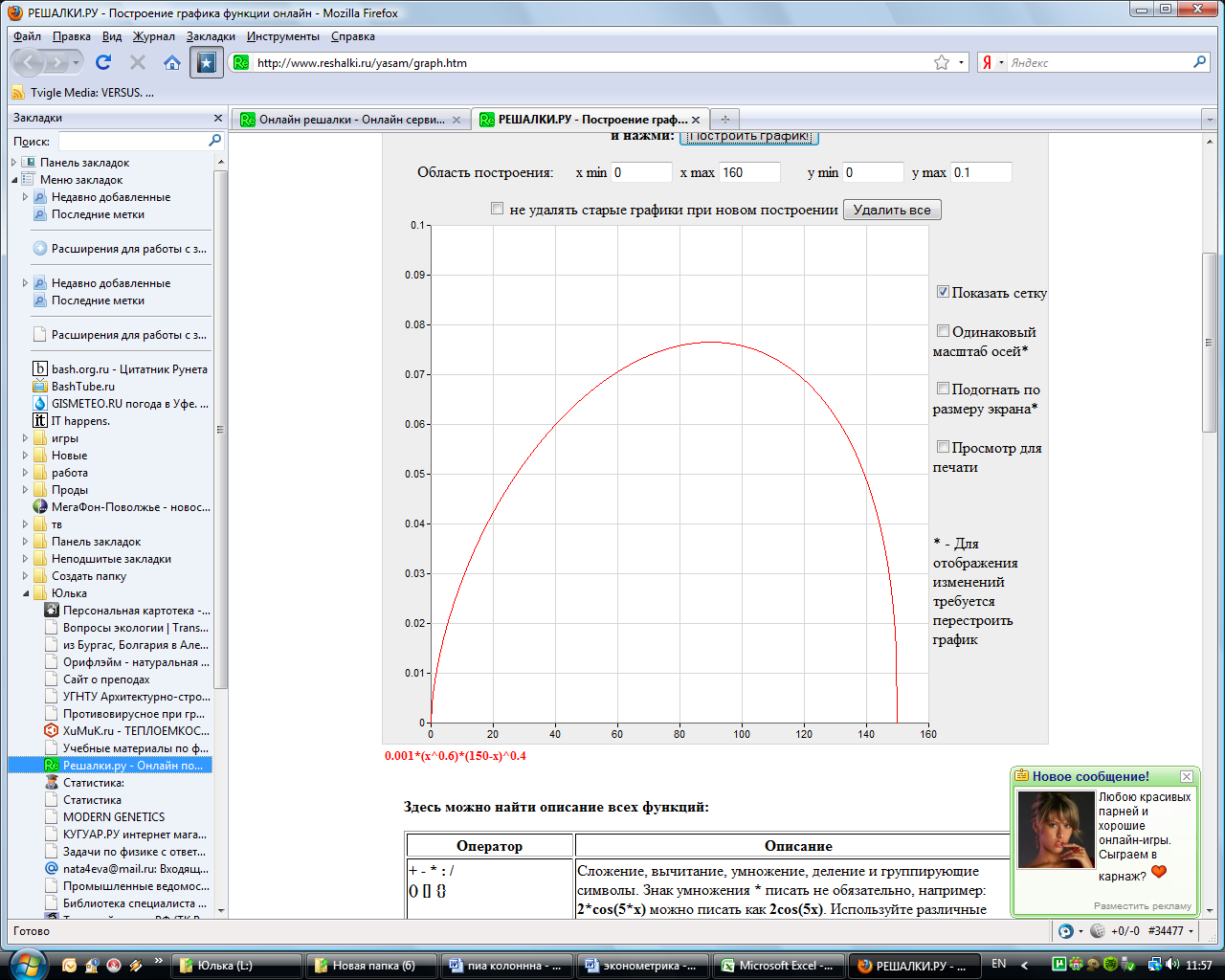This screenshot has width=1225, height=980.
Task: Expand the Проды bookmark folder
Action: tap(25, 490)
